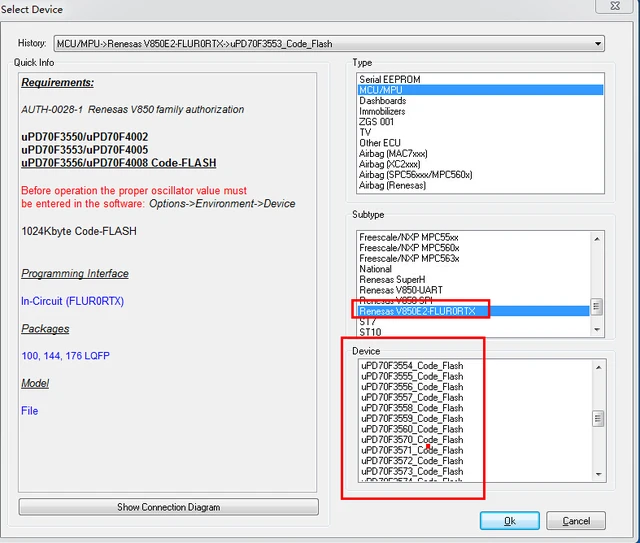
Task: Select uPD70F3571_Code_Flash device
Action: pyautogui.click(x=475, y=450)
